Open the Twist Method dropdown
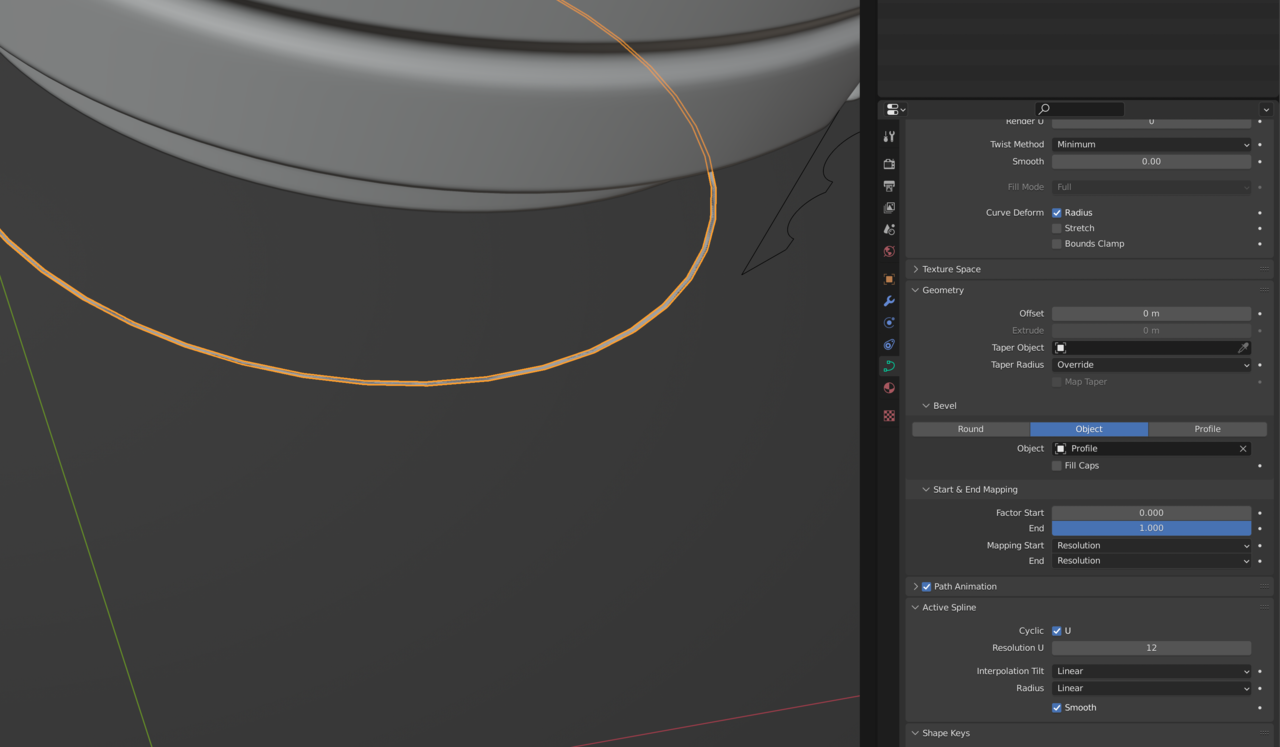Viewport: 1280px width, 747px height. click(1151, 145)
